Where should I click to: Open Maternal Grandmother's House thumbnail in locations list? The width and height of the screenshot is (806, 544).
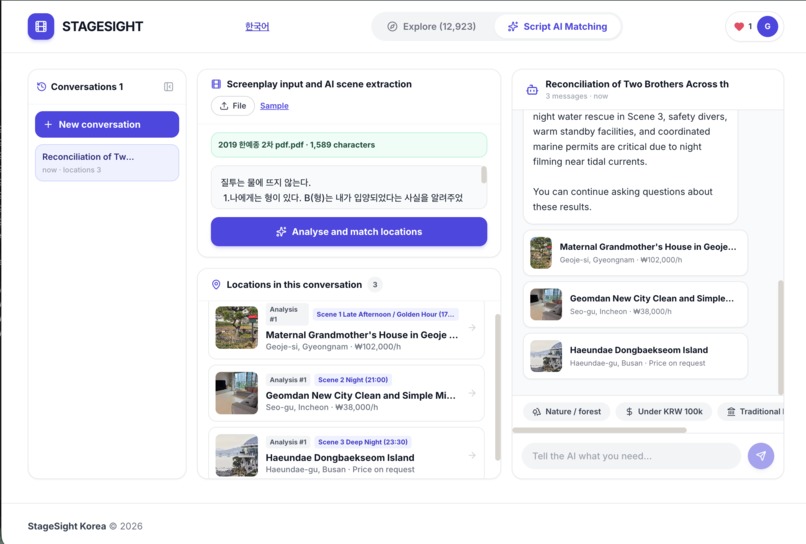pyautogui.click(x=236, y=328)
